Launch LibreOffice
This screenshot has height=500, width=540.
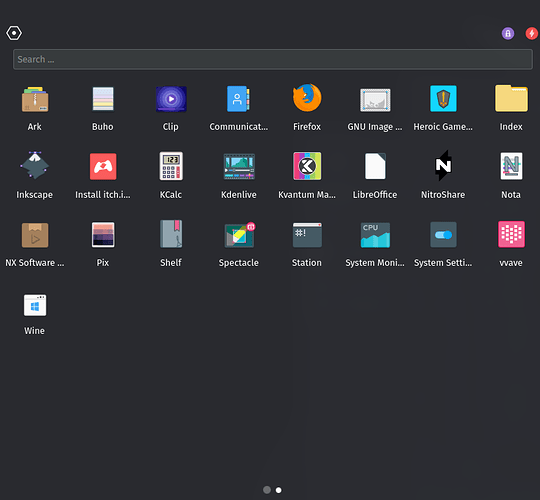click(x=375, y=166)
